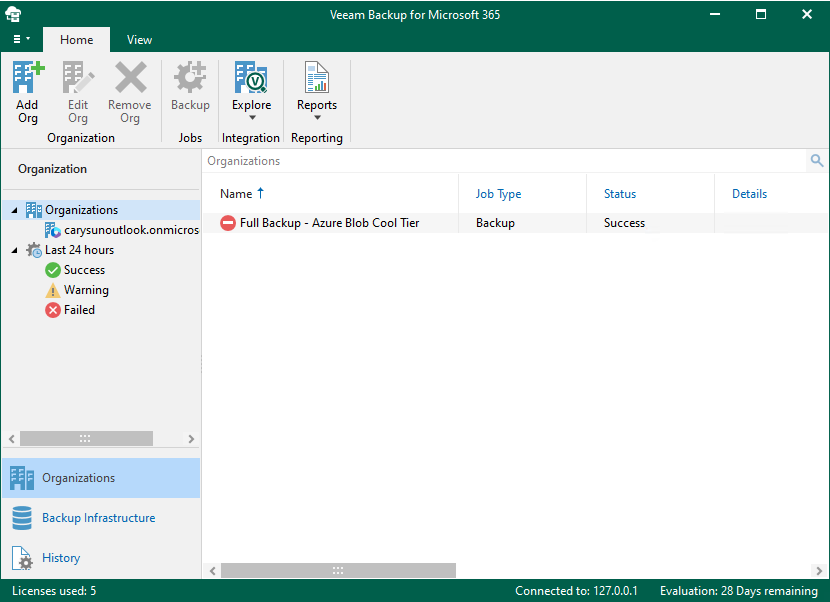Select the Full Backup - Azure Blob Cool Tier job
The image size is (830, 602).
tap(328, 222)
